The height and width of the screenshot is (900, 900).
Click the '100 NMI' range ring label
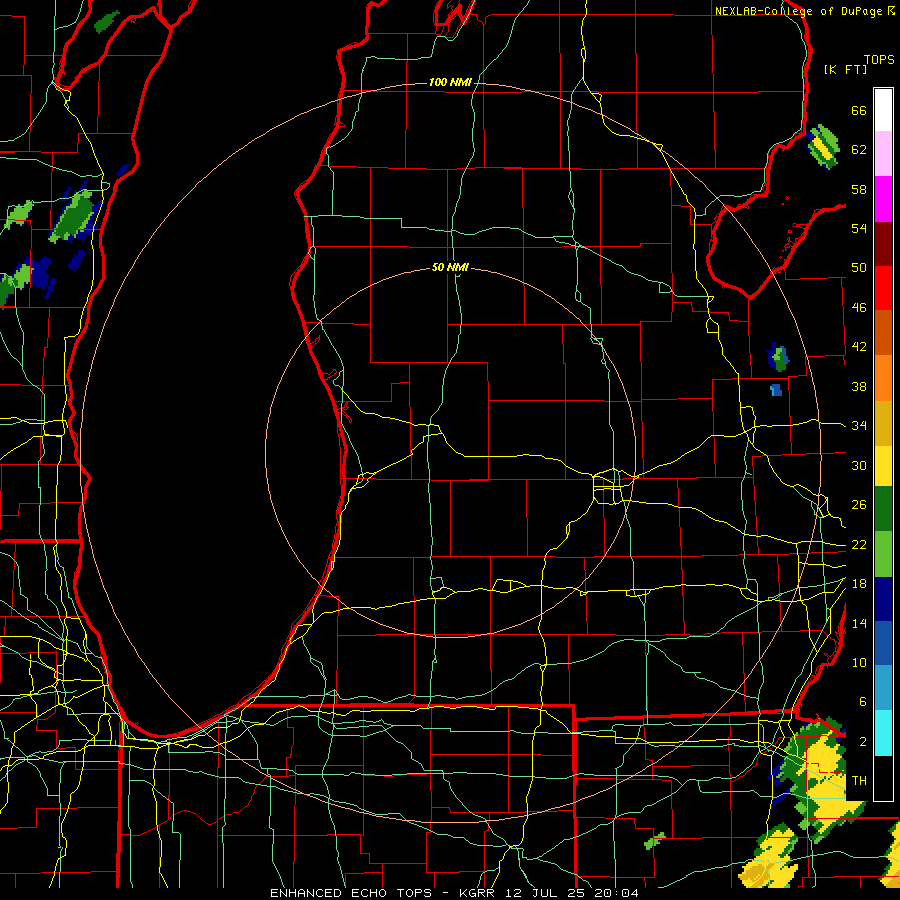[450, 83]
